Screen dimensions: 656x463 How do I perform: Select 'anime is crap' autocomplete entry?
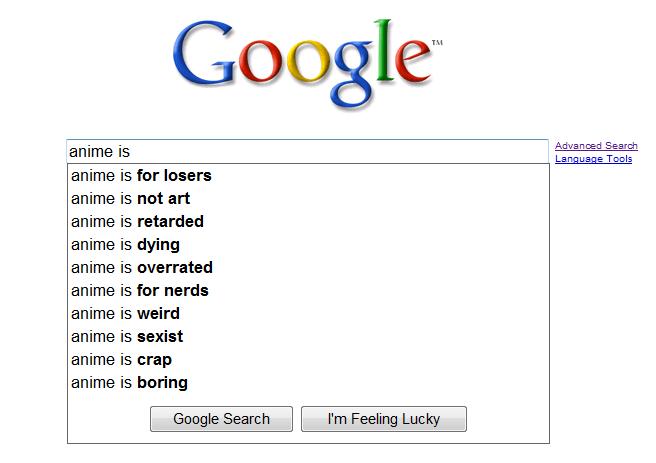[x=121, y=360]
